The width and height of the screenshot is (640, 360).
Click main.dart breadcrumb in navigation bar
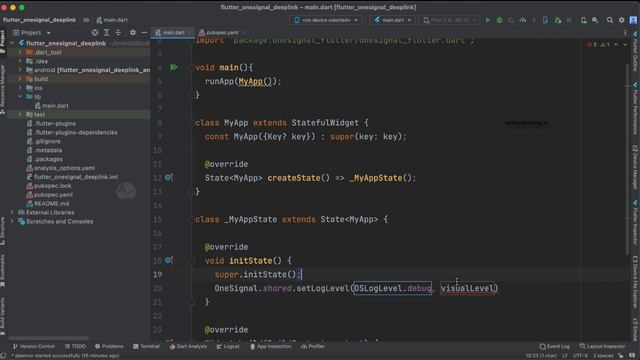[112, 20]
